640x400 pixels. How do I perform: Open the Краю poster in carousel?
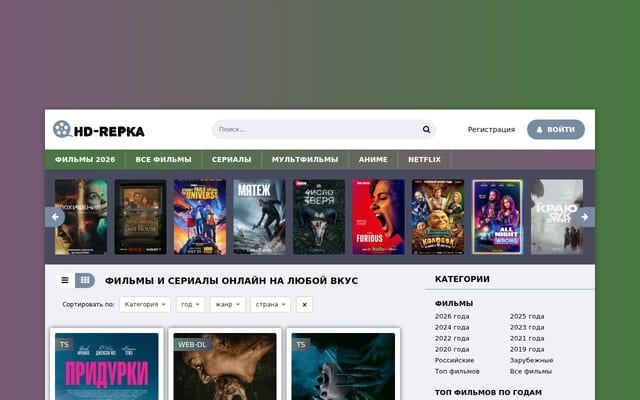[557, 217]
